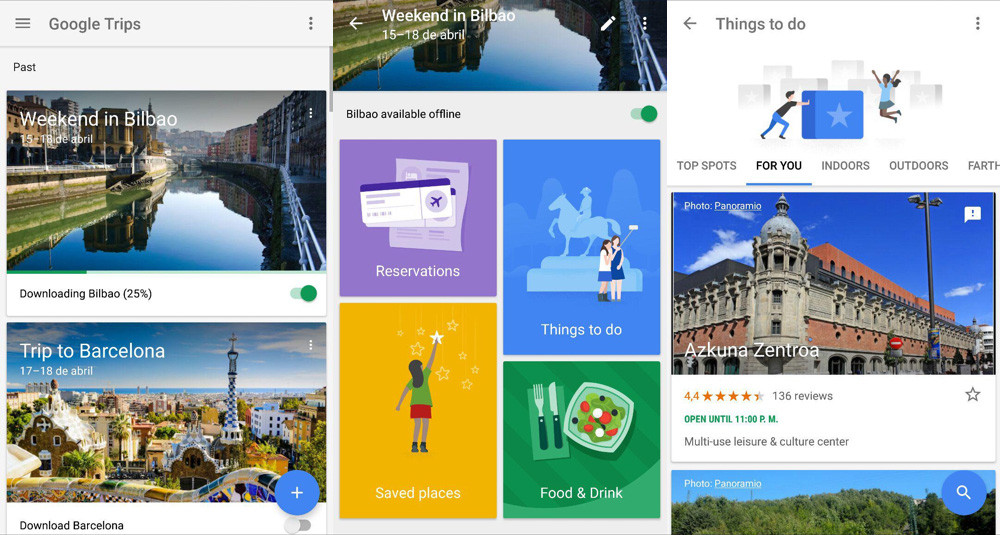Viewport: 1000px width, 535px height.
Task: Switch to the TOP SPOTS tab
Action: [707, 166]
